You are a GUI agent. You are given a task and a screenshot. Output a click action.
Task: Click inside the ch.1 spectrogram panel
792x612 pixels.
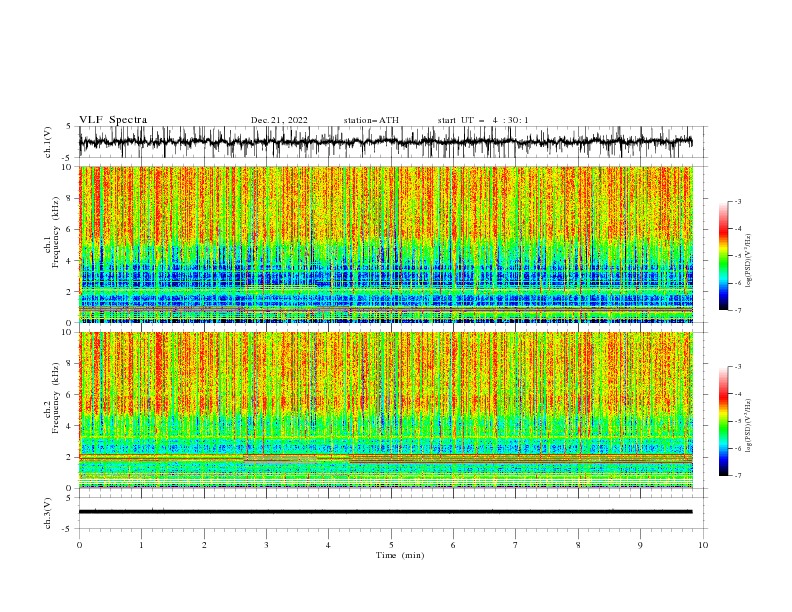(x=385, y=244)
